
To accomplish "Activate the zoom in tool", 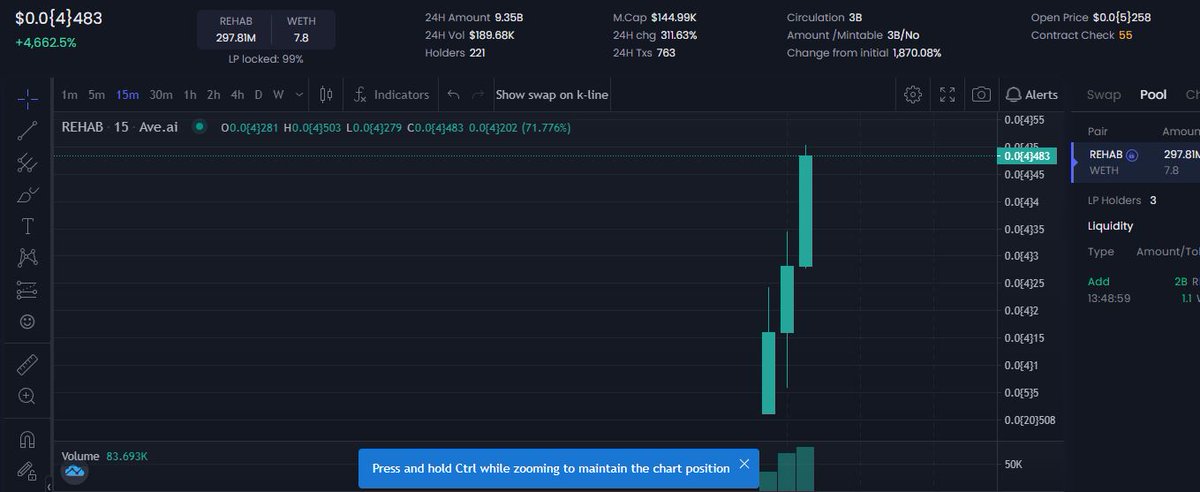I will (x=27, y=396).
